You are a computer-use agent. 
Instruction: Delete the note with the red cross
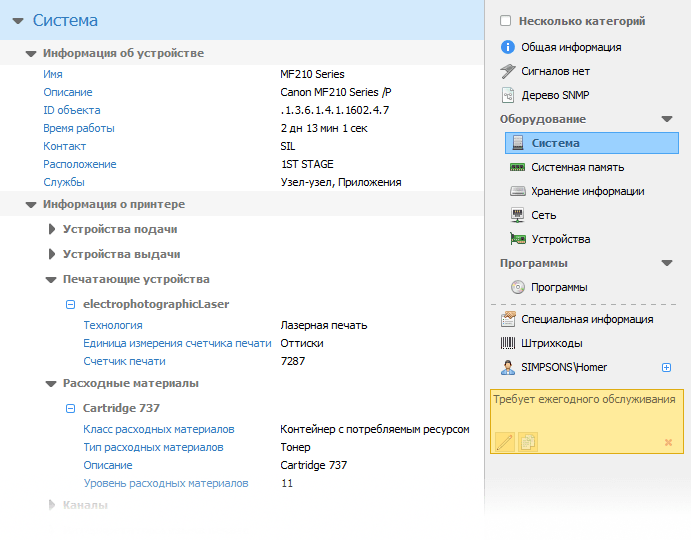pyautogui.click(x=668, y=442)
